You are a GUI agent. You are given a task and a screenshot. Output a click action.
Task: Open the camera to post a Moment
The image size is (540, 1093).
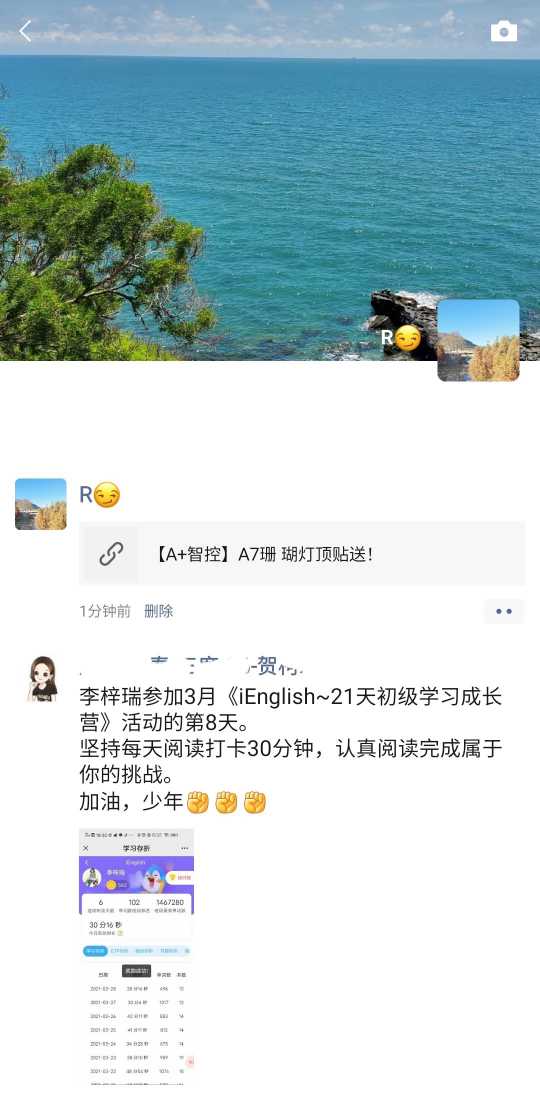504,31
